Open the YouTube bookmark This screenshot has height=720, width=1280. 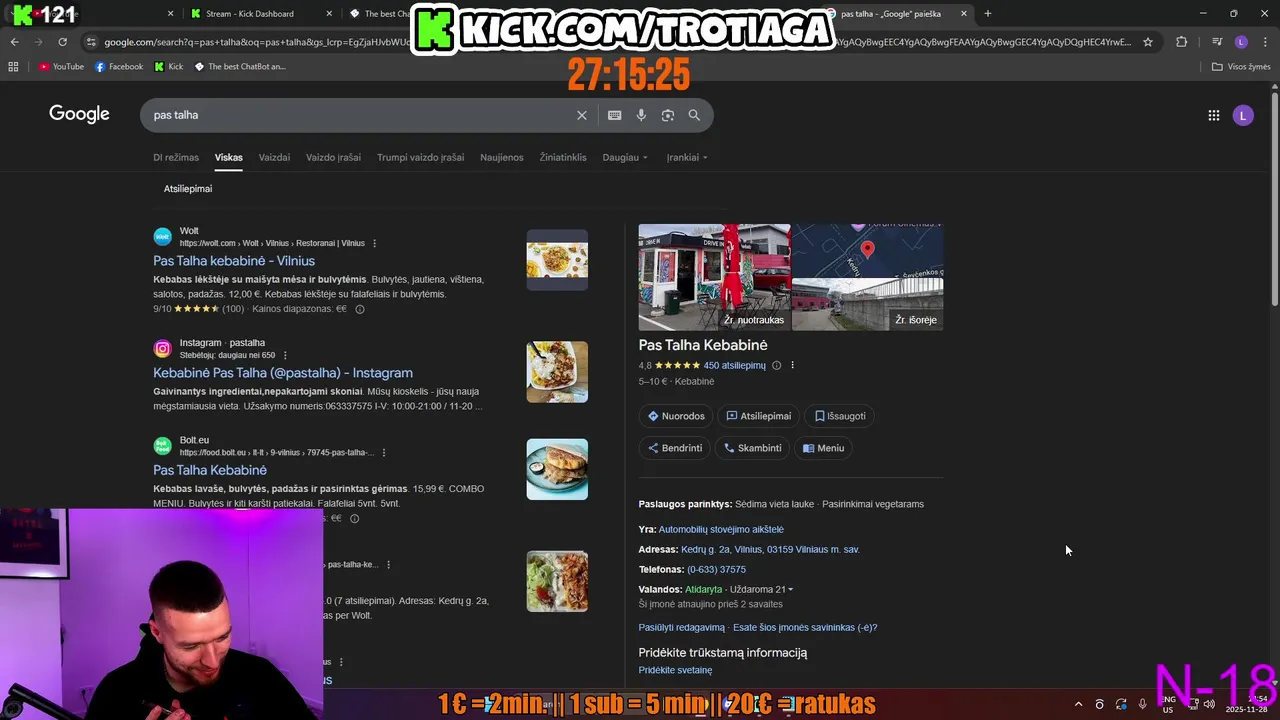(x=61, y=67)
